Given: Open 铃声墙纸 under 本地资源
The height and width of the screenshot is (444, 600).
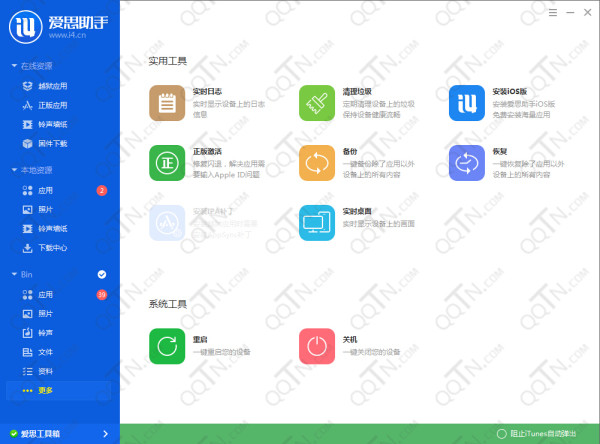Looking at the screenshot, I should tap(53, 229).
